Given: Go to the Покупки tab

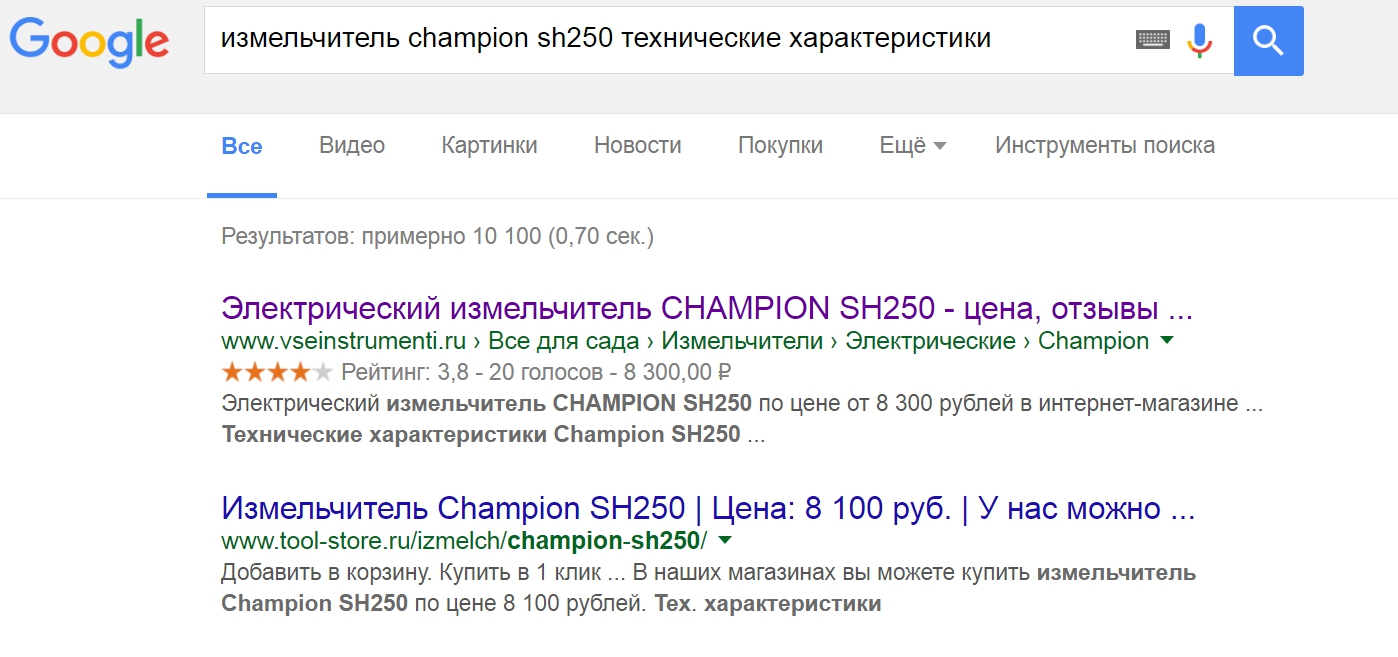Looking at the screenshot, I should (x=780, y=146).
